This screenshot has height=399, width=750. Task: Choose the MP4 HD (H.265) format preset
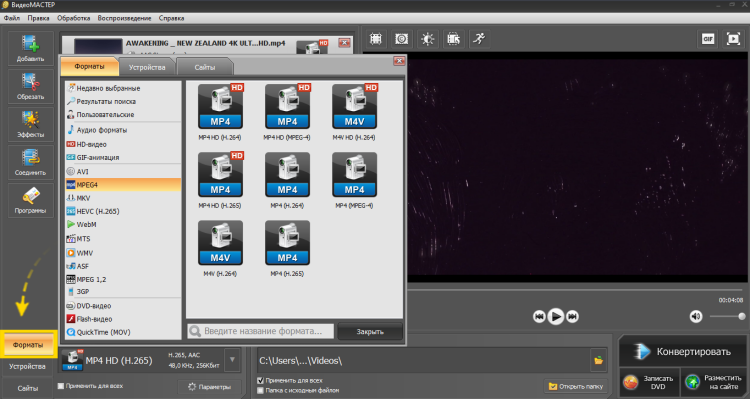(x=220, y=180)
